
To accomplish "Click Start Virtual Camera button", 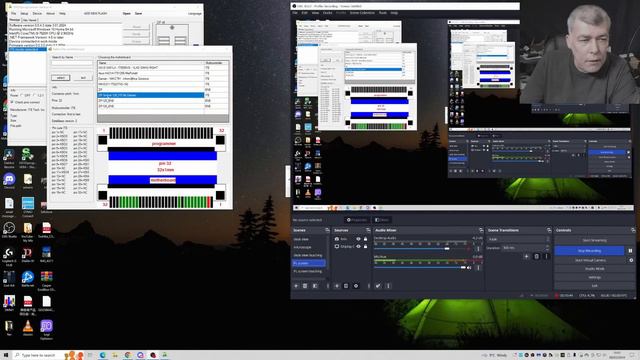I will pyautogui.click(x=590, y=260).
